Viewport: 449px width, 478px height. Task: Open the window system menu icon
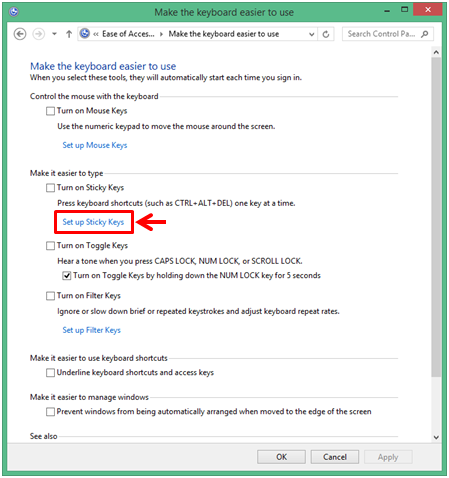pos(14,12)
